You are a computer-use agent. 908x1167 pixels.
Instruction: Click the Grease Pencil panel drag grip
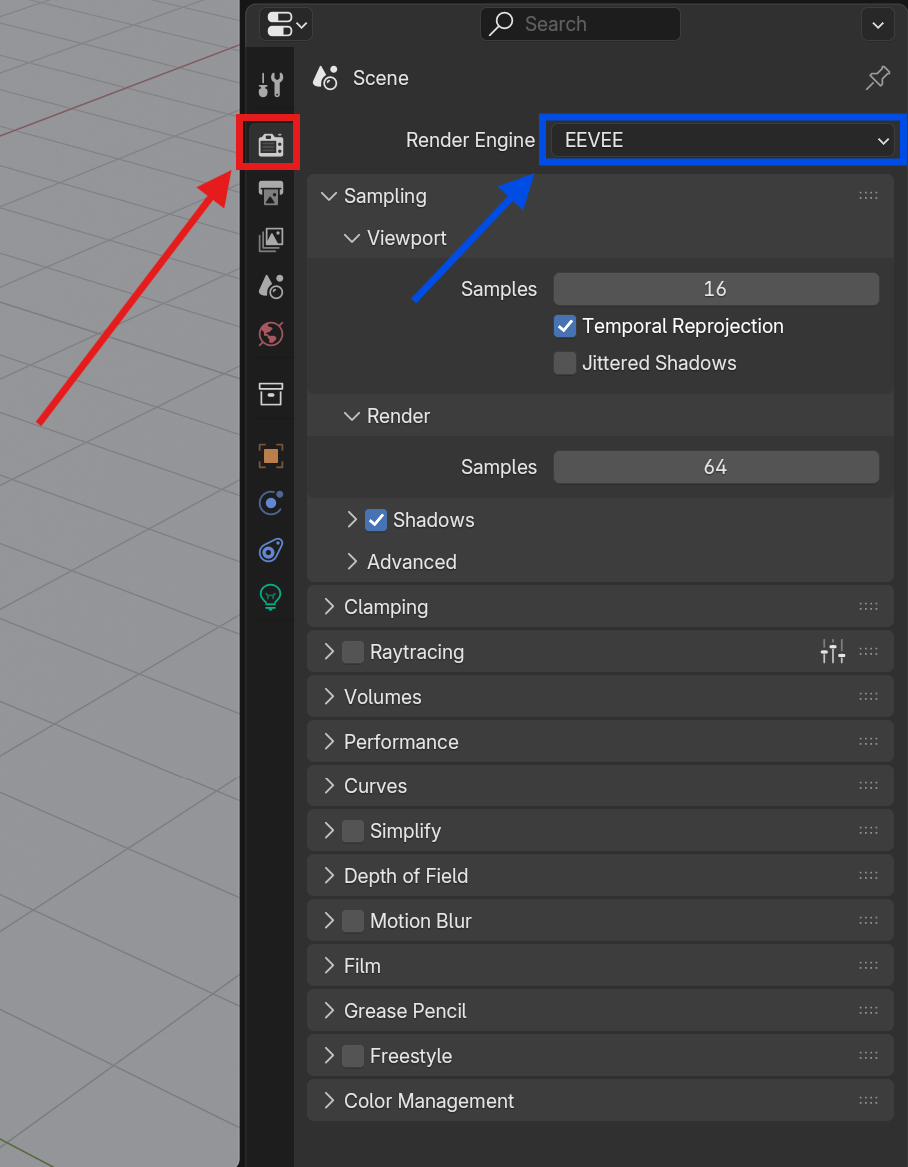pos(869,1011)
